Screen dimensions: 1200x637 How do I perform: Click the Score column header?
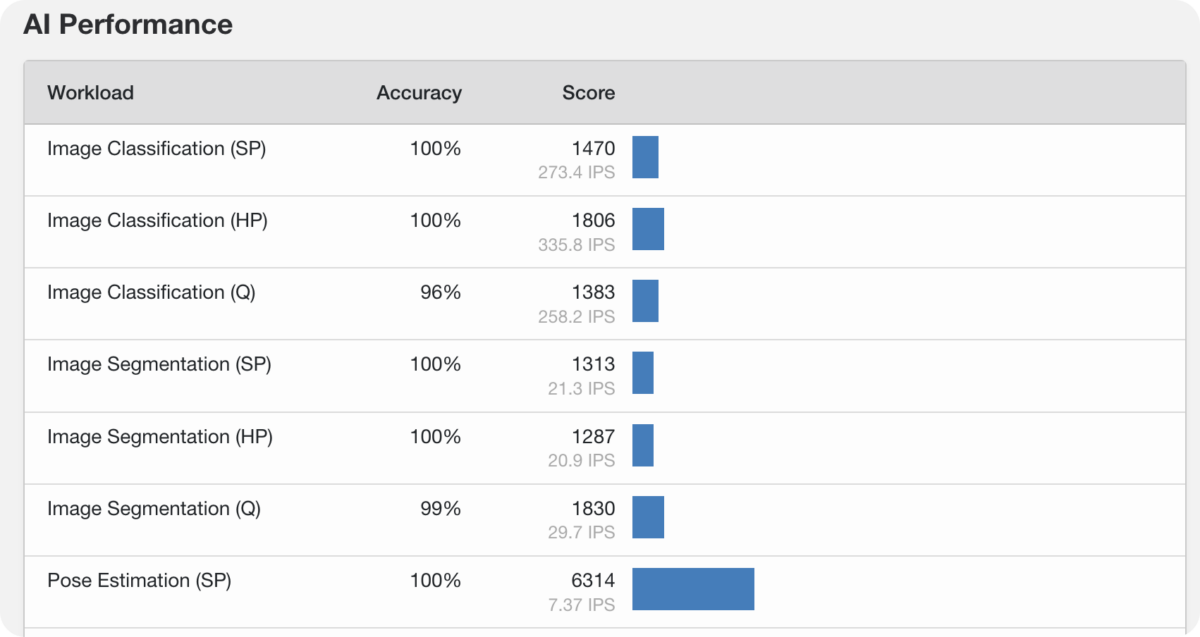click(x=588, y=93)
